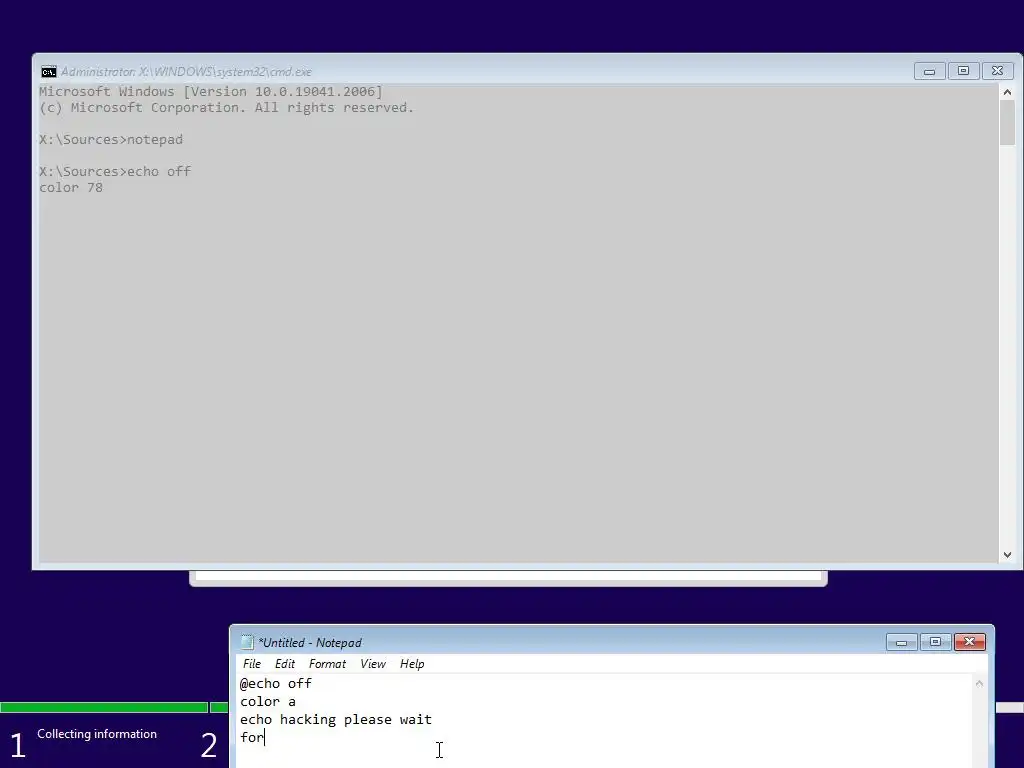Viewport: 1024px width, 768px height.
Task: Click after 'for' in Notepad text area
Action: tap(265, 737)
